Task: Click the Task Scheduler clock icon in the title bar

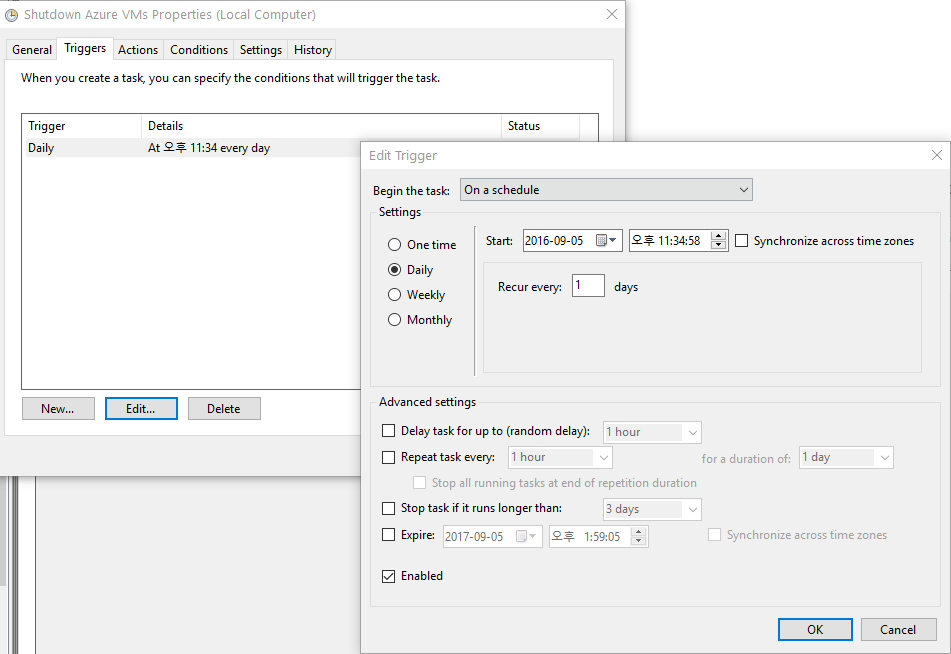Action: click(11, 15)
